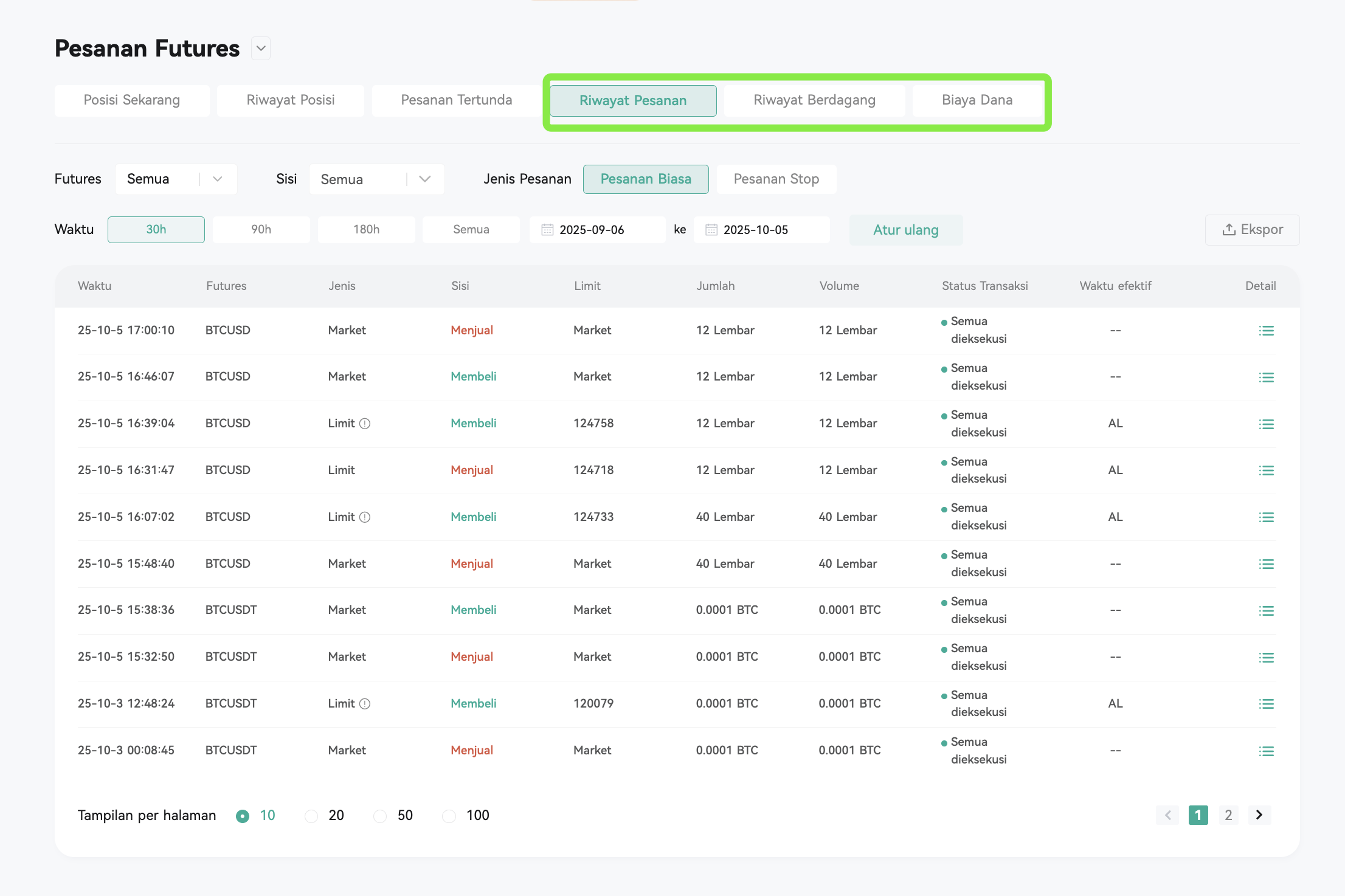Open start date calendar 2025-09-06
This screenshot has height=896, width=1345.
tap(597, 230)
